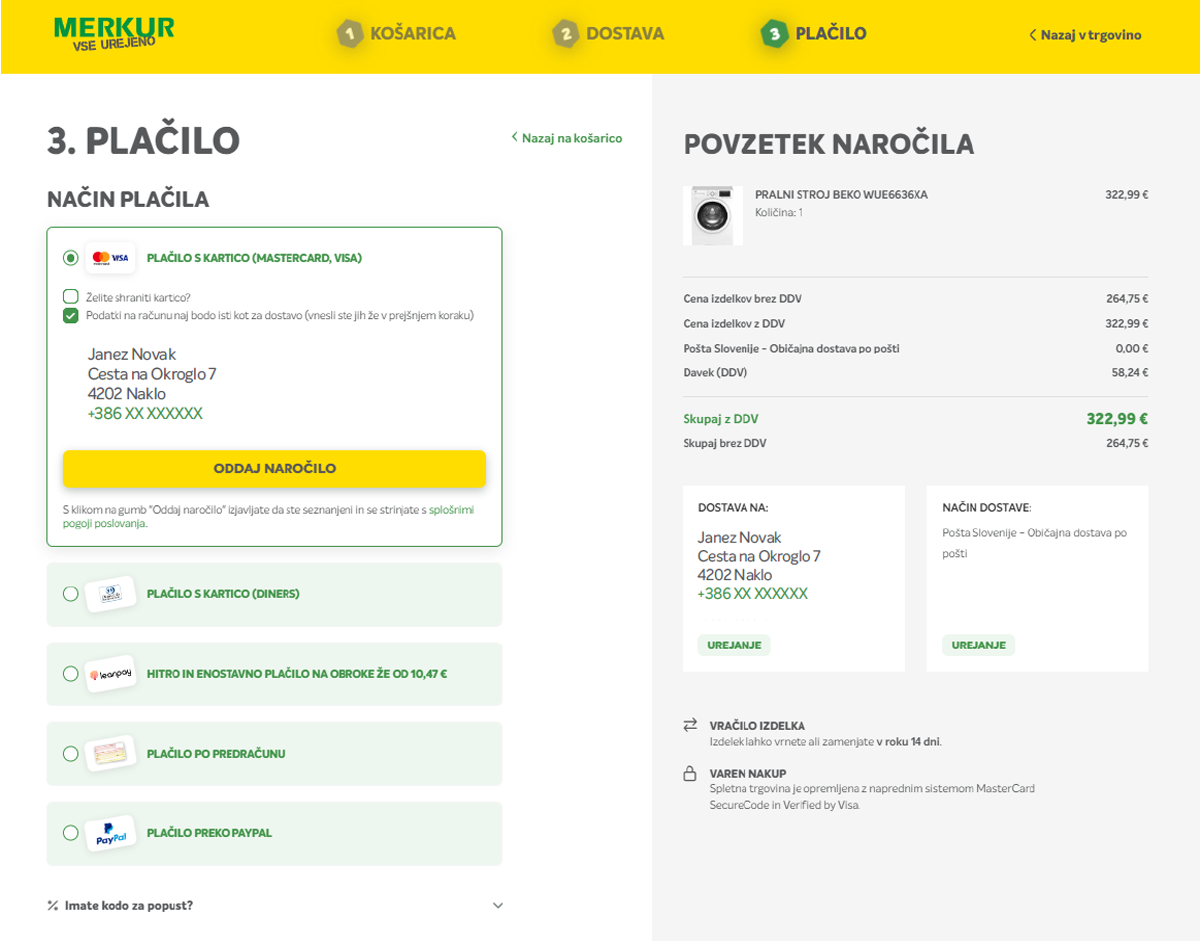Click the Leanpay logo icon
Screen dimensions: 1200x942
110,674
